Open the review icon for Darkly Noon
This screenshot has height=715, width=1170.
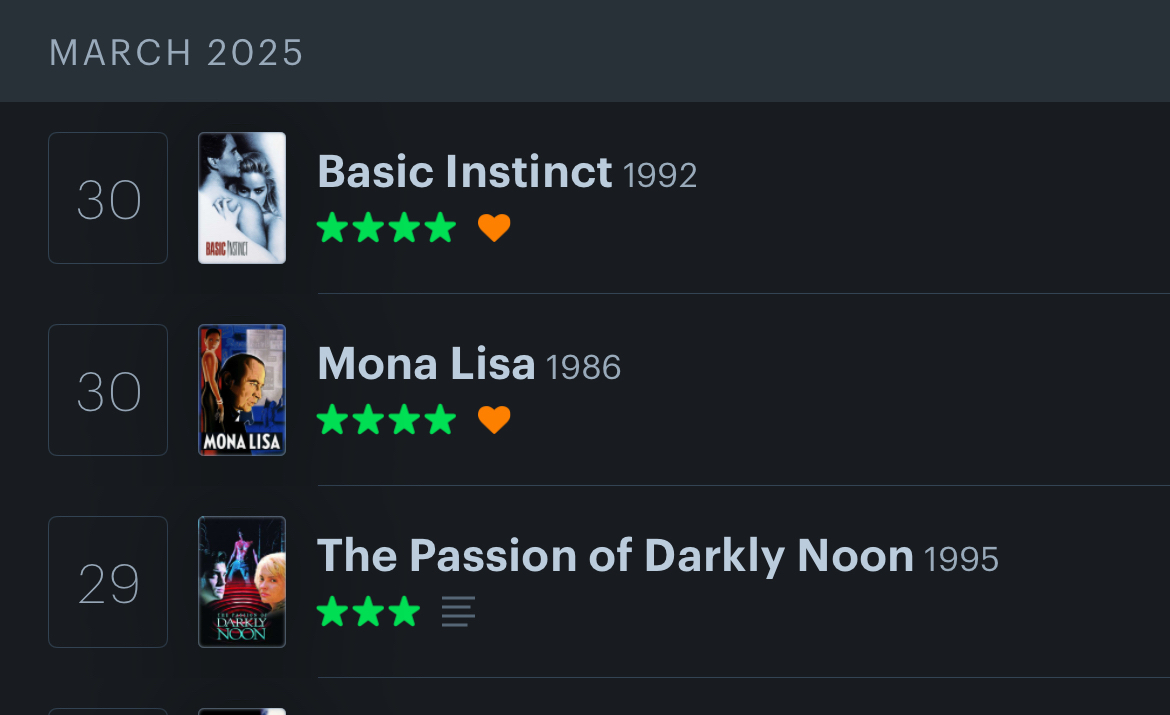pos(458,612)
